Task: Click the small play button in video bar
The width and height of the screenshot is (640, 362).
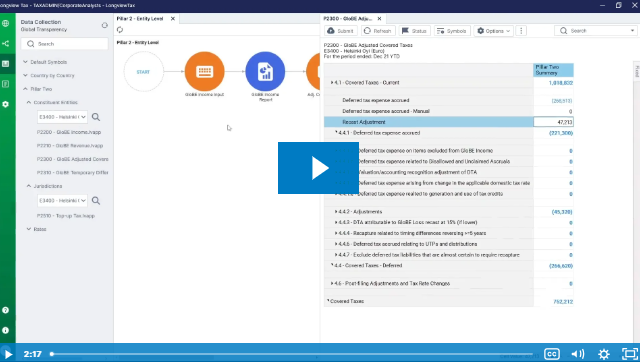Action: coord(8,354)
